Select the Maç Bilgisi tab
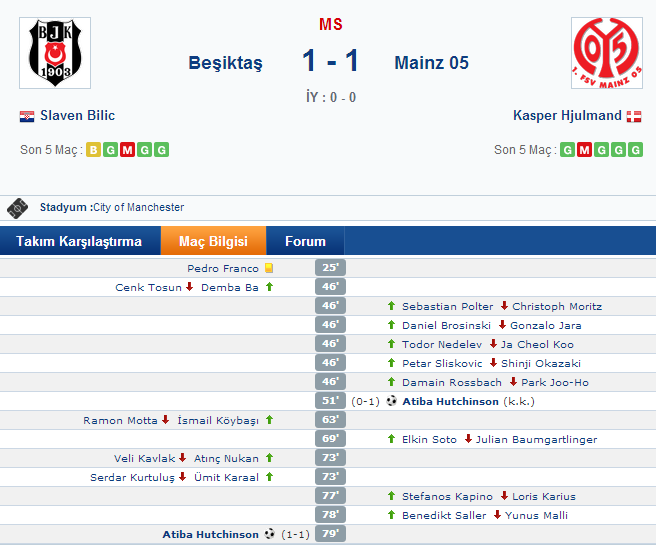656x546 pixels. coord(213,241)
